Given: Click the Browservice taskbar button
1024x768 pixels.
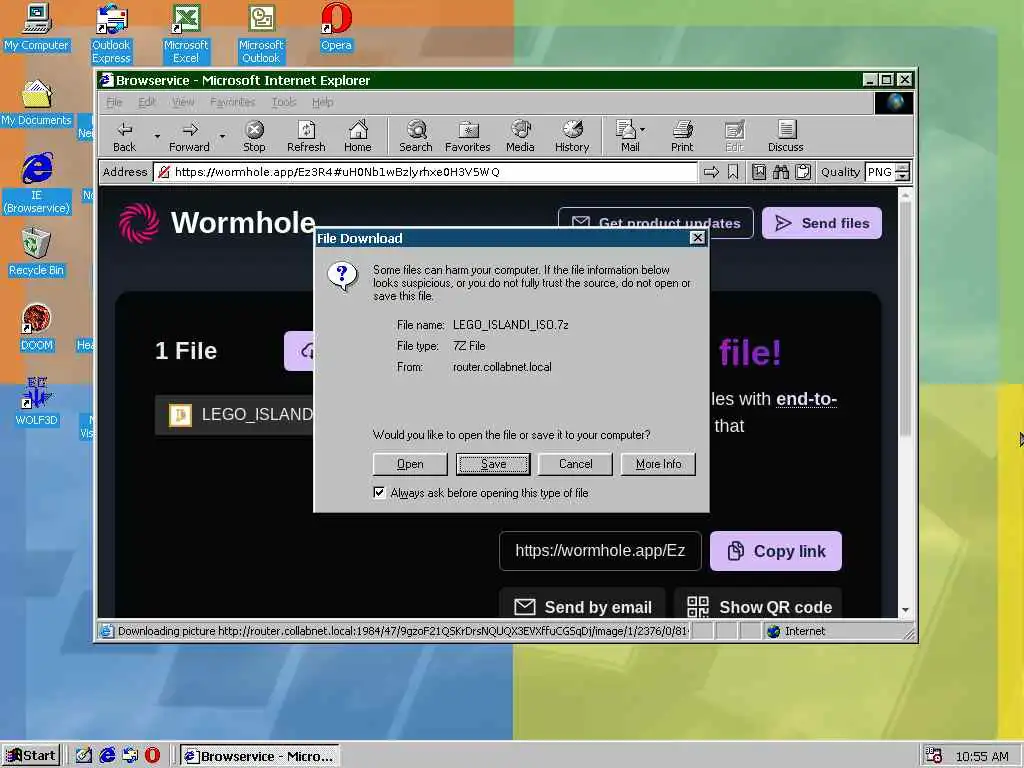Looking at the screenshot, I should 260,756.
